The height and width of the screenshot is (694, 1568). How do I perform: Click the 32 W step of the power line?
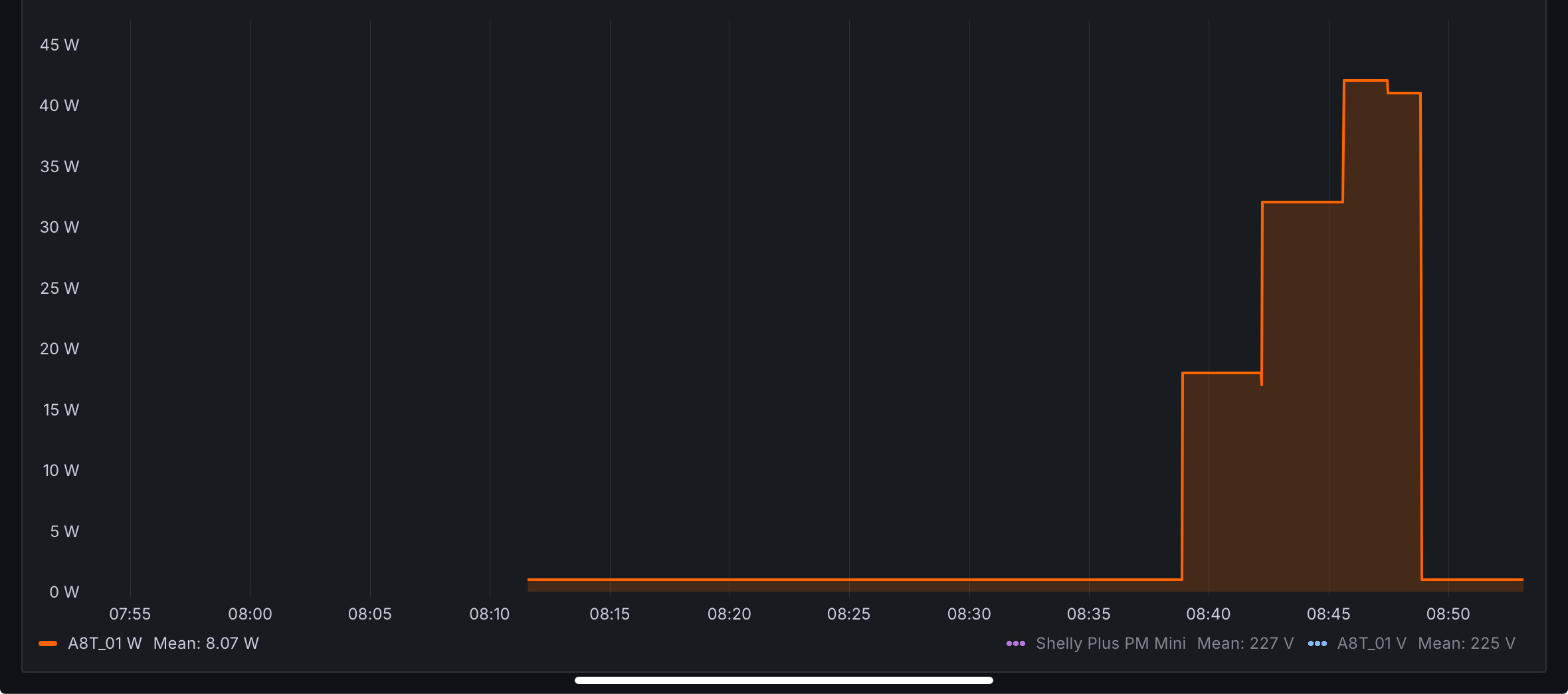point(1302,202)
